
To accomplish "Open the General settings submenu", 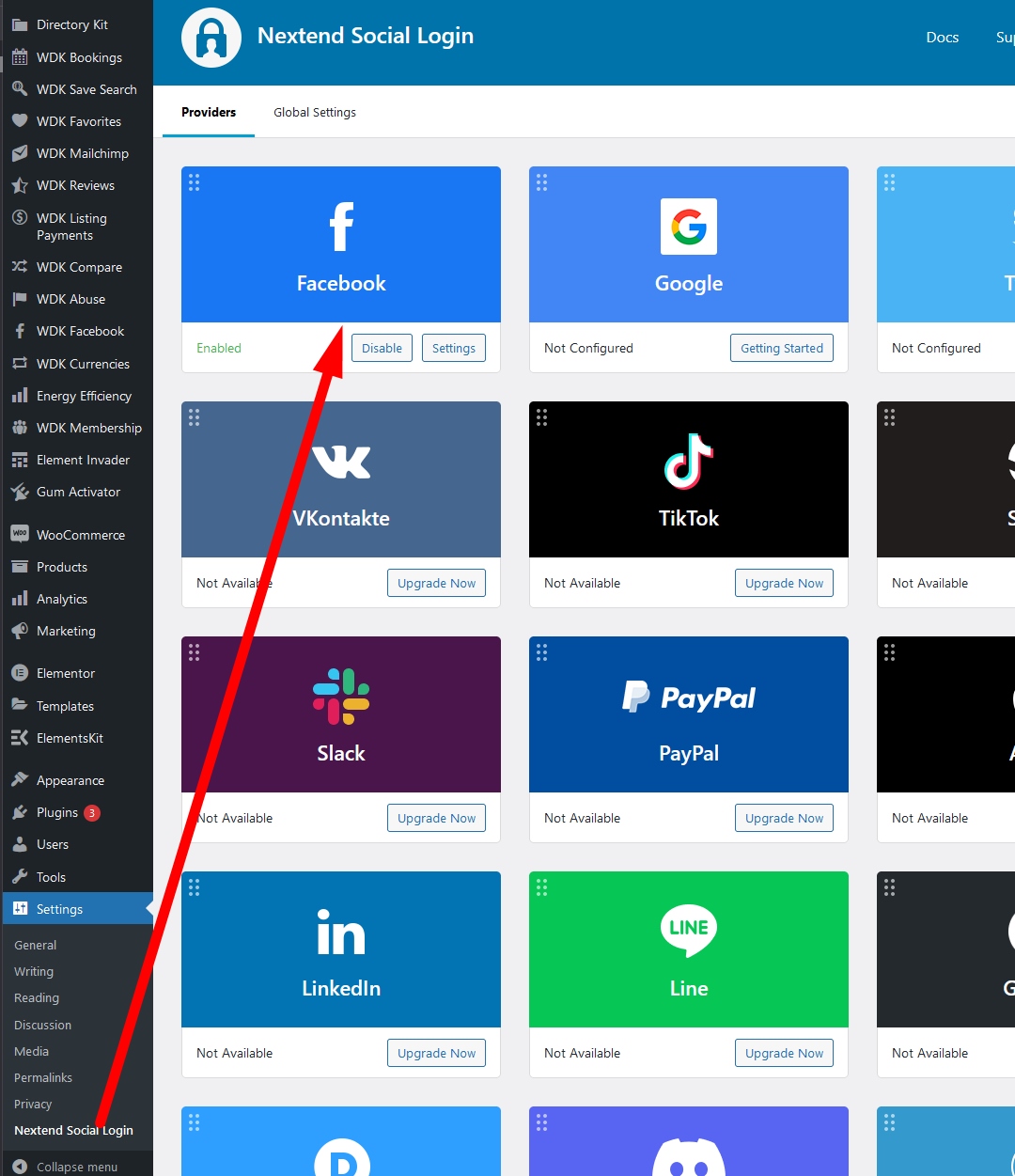I will 36,945.
